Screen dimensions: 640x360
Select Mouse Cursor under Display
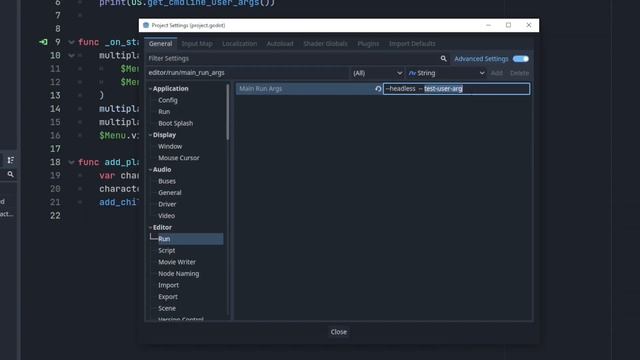pyautogui.click(x=179, y=158)
